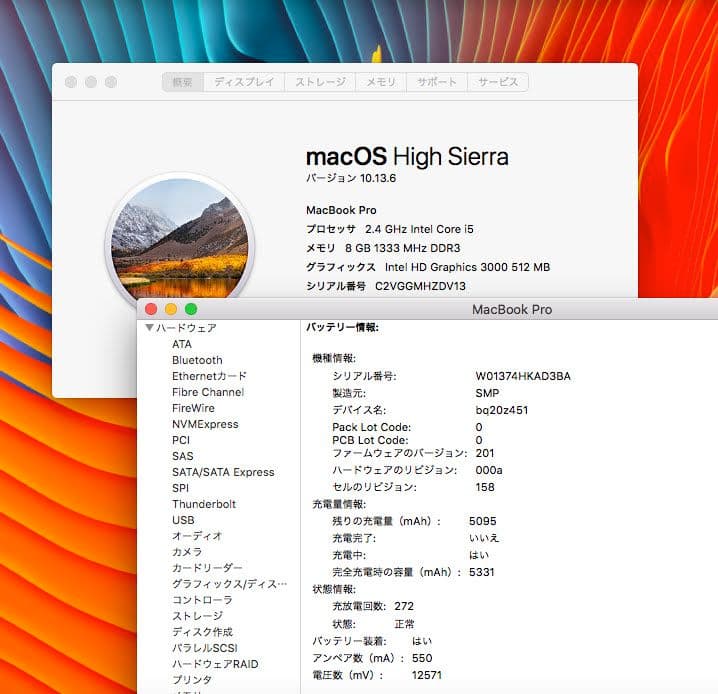Select PCI in the sidebar
This screenshot has width=718, height=694.
[x=181, y=440]
